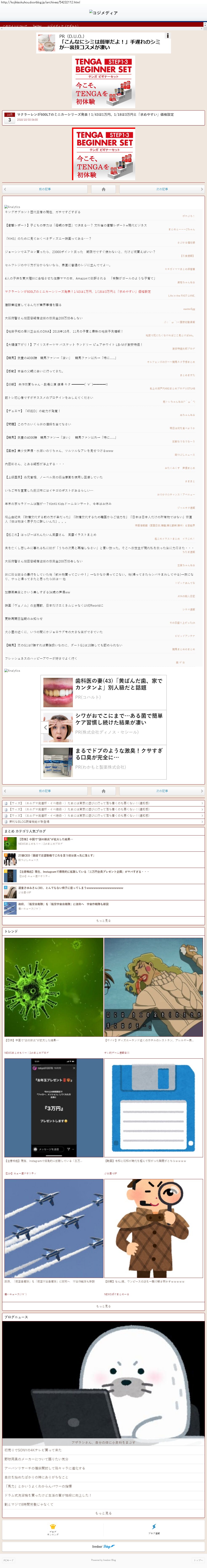Click the マクラーレン600LT article headline

pyautogui.click(x=95, y=115)
